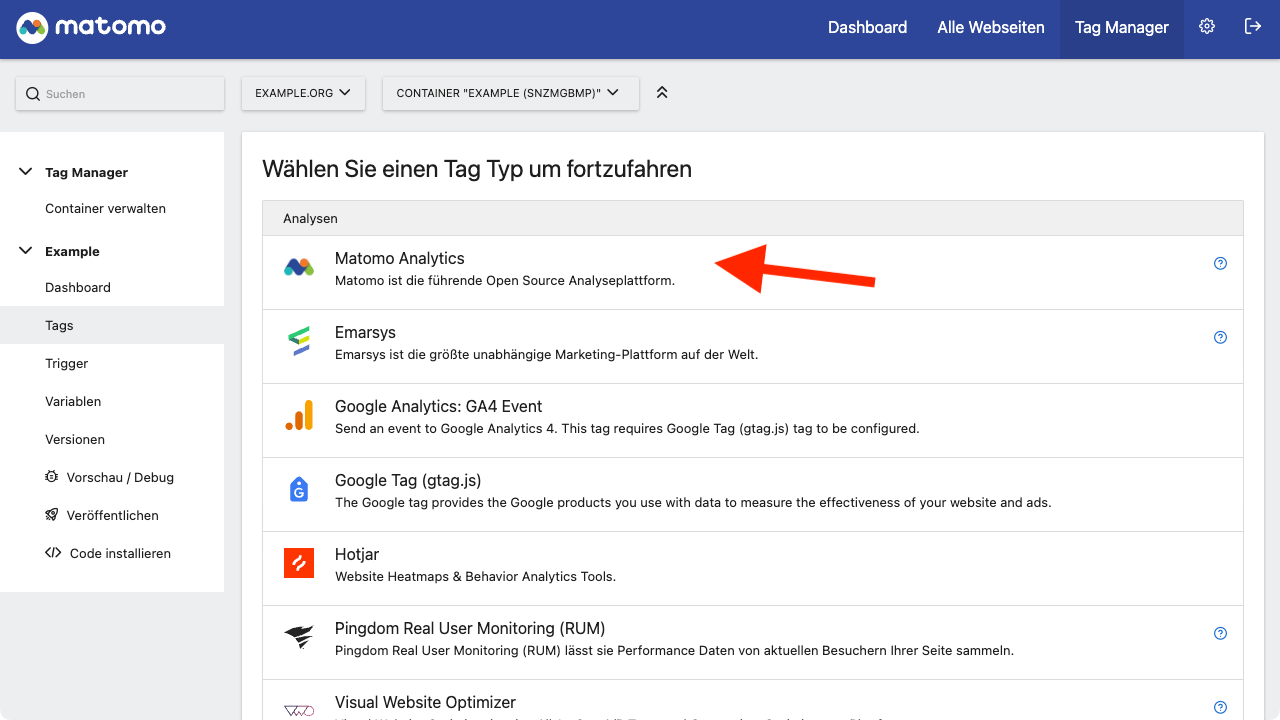The width and height of the screenshot is (1280, 720).
Task: Open help for Emarsys tag
Action: pos(1220,338)
